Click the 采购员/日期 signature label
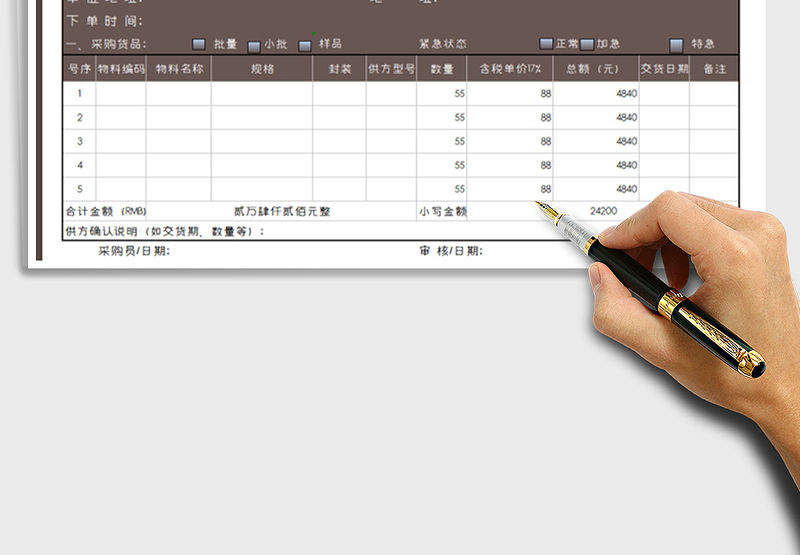This screenshot has height=555, width=800. click(x=133, y=251)
